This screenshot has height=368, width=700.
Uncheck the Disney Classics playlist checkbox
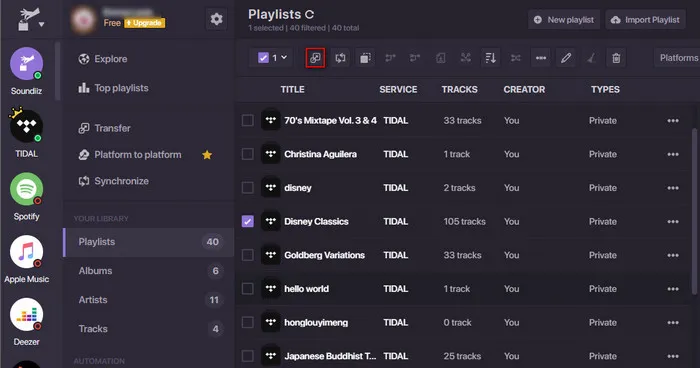248,222
